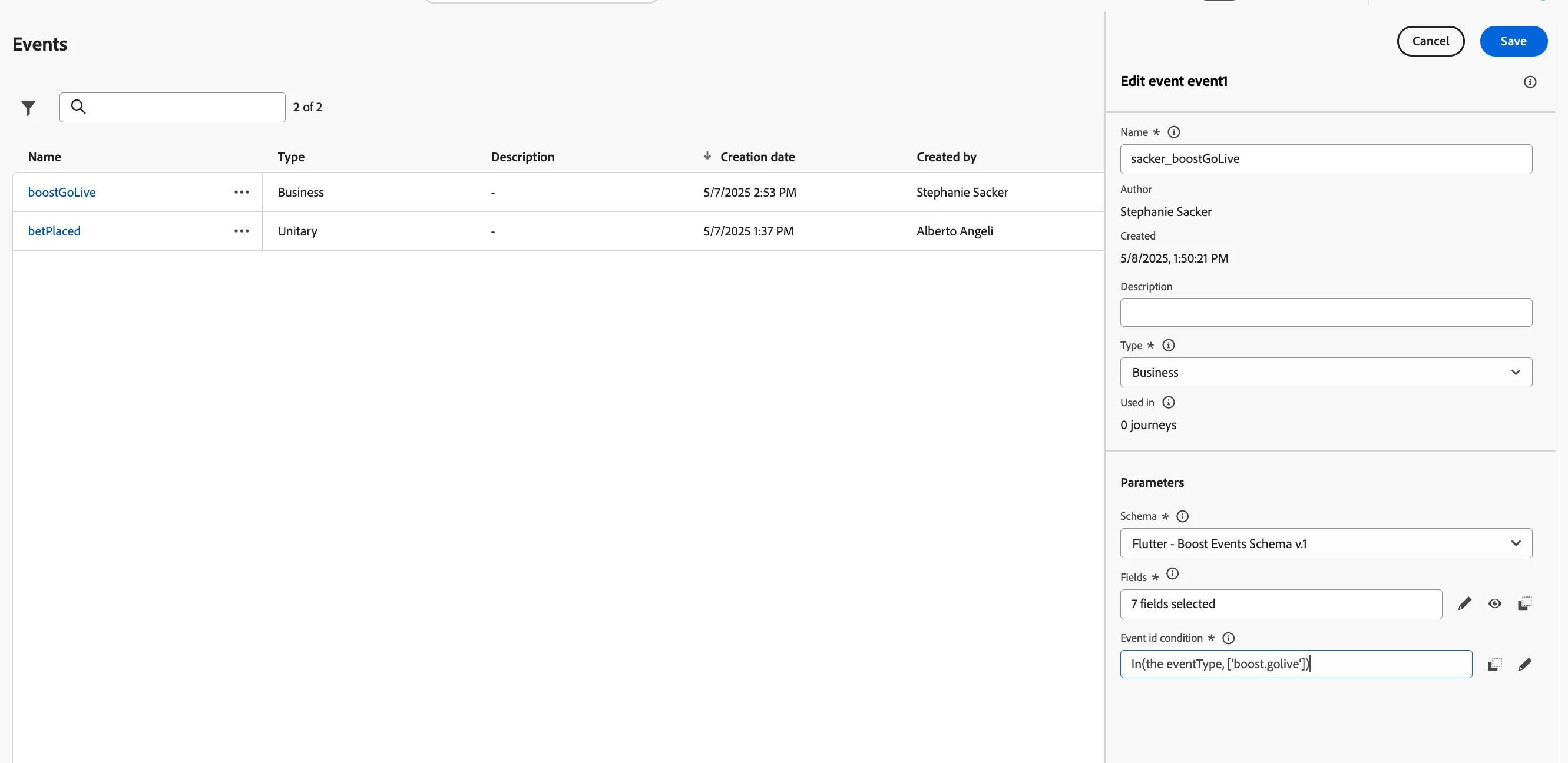
Task: Save the event changes
Action: [x=1513, y=41]
